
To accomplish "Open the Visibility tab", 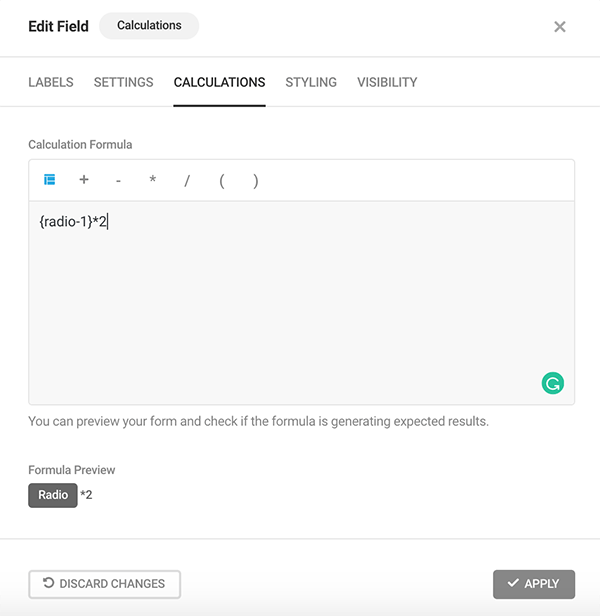I will 387,82.
